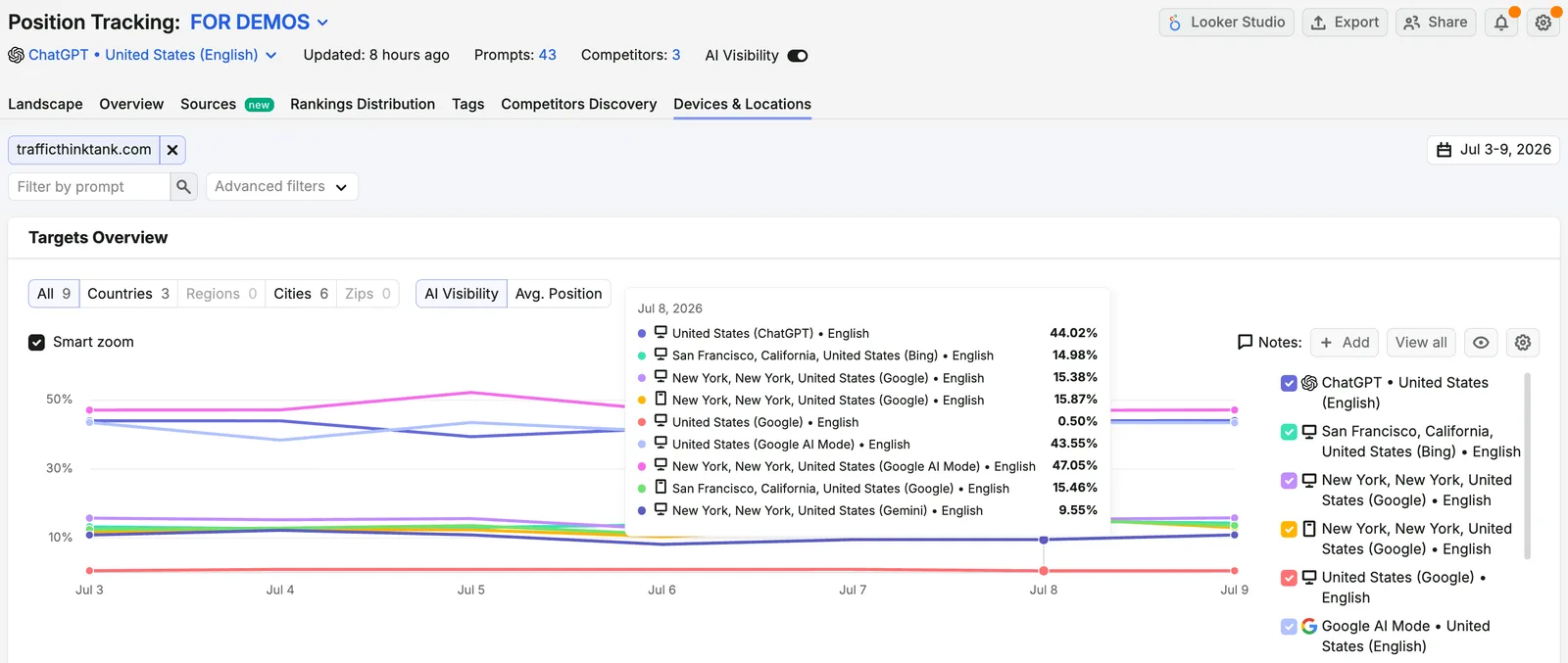This screenshot has width=1568, height=663.
Task: Expand the Advanced filters dropdown
Action: [x=282, y=186]
